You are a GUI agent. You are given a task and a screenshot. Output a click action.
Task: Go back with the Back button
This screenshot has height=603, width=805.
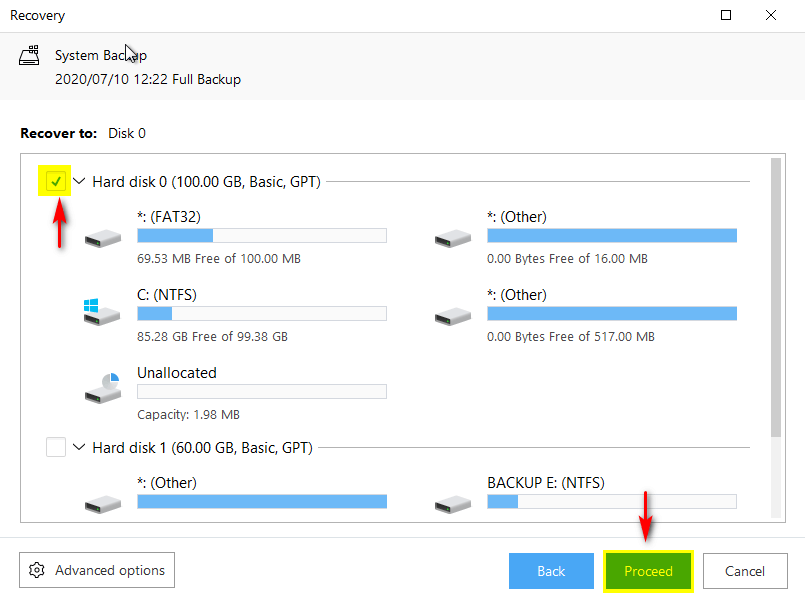(x=551, y=571)
